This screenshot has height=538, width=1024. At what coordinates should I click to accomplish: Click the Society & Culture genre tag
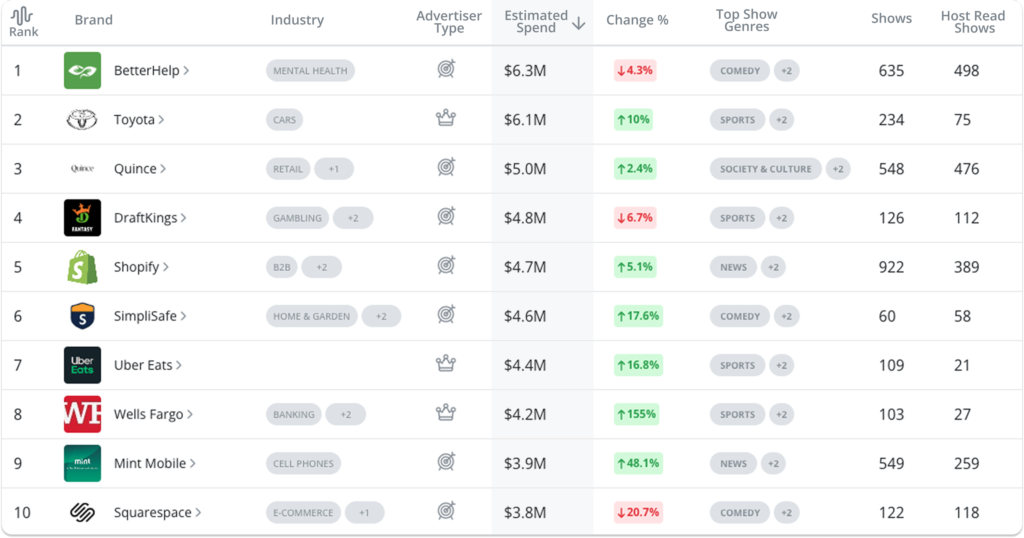765,169
